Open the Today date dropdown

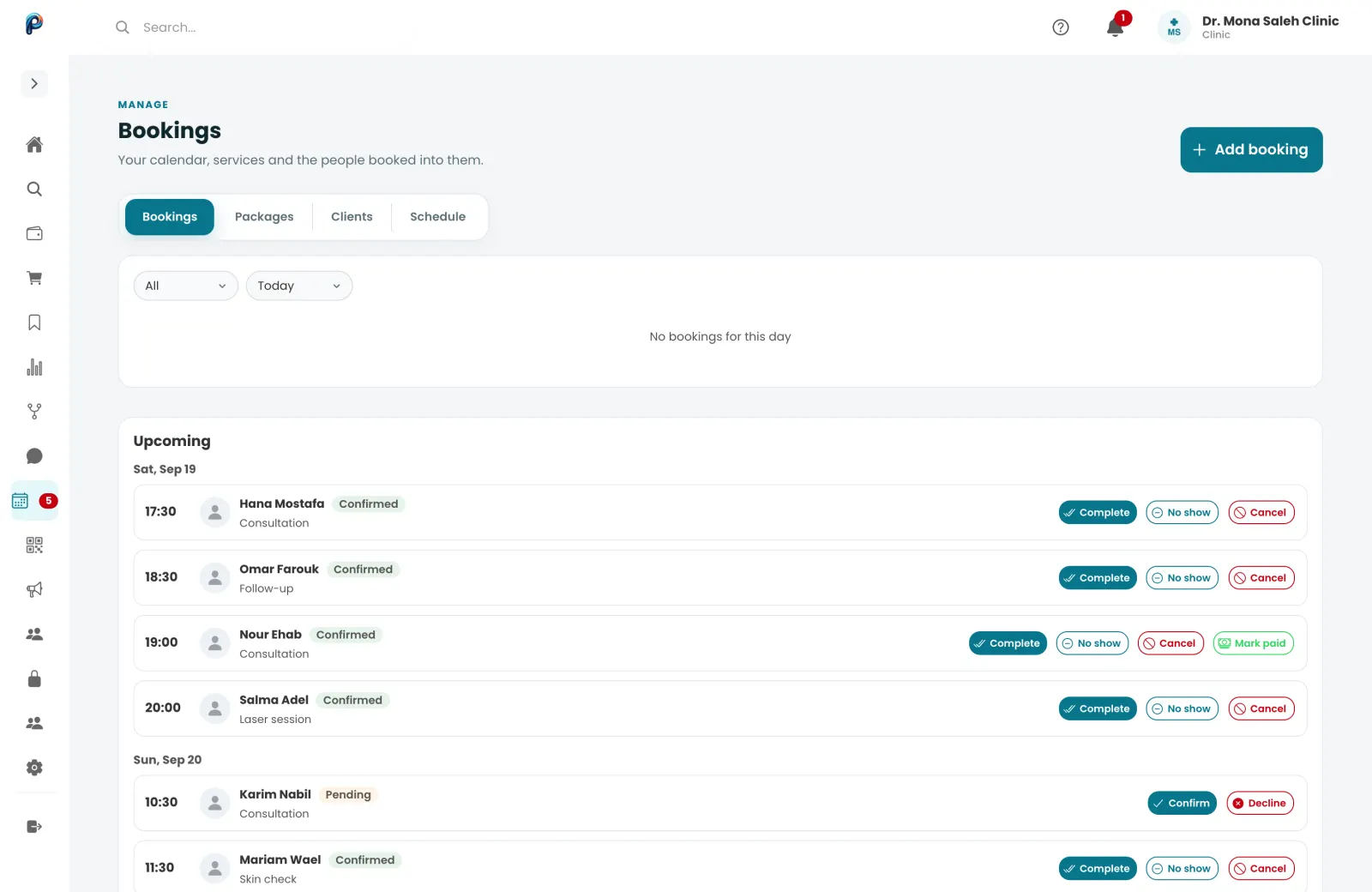[x=299, y=286]
